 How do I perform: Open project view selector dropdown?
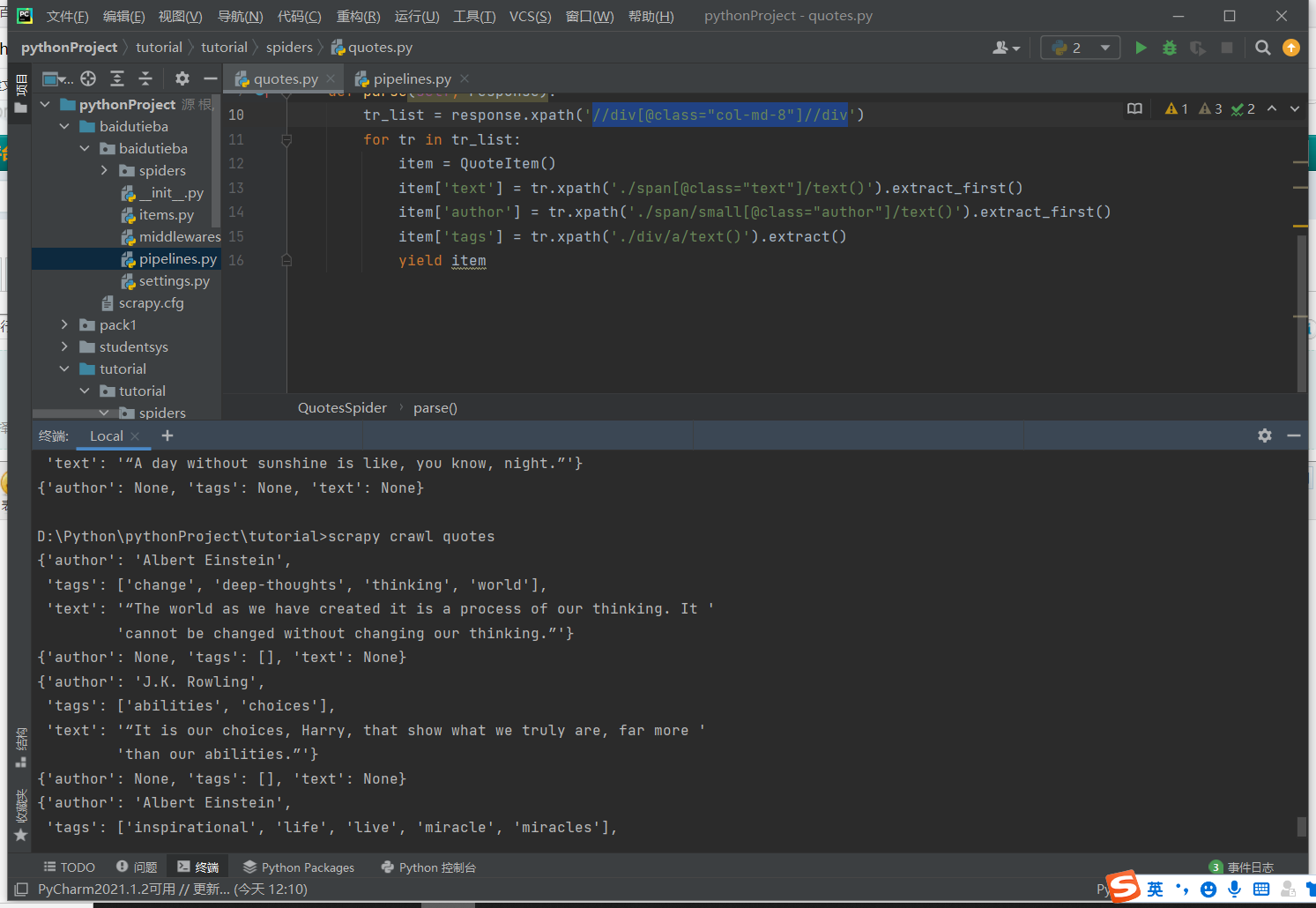(x=58, y=78)
